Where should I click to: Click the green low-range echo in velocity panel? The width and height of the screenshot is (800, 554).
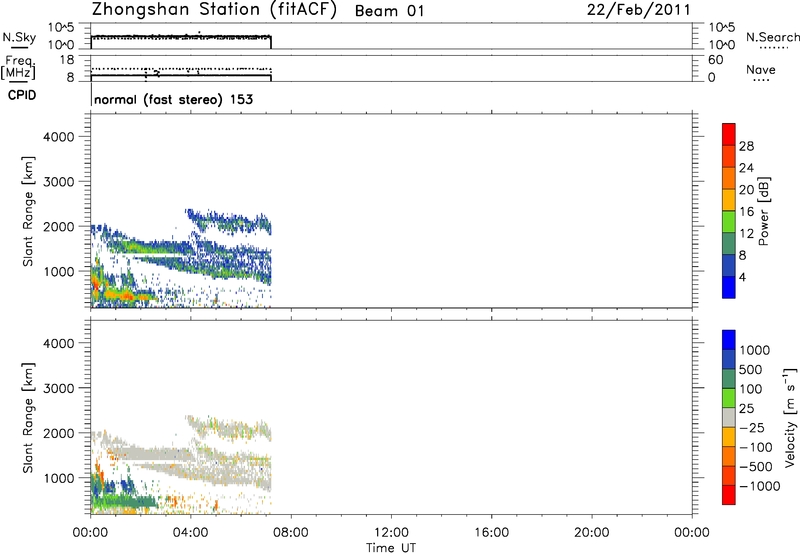[125, 502]
